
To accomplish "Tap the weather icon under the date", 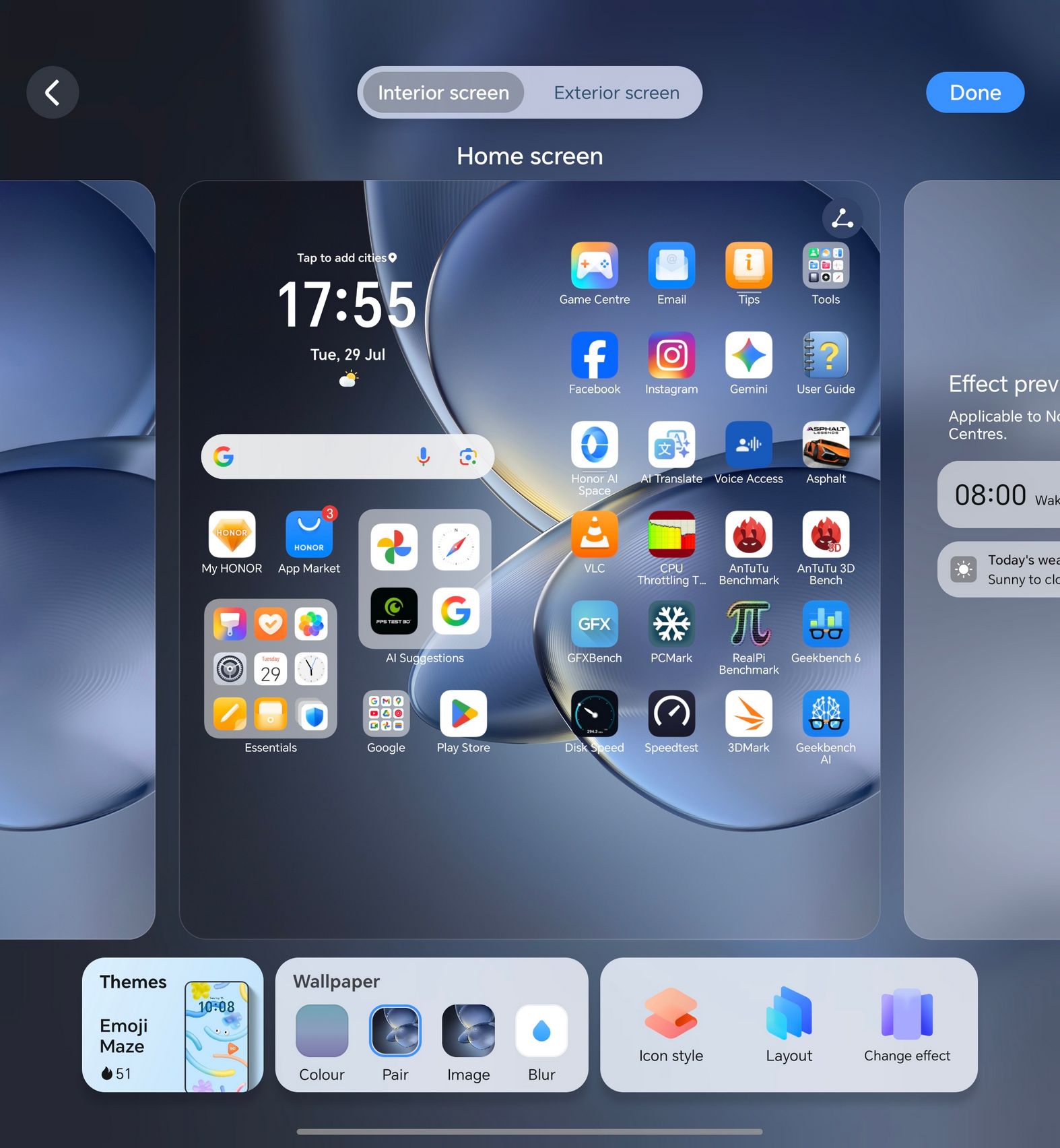I will tap(348, 379).
